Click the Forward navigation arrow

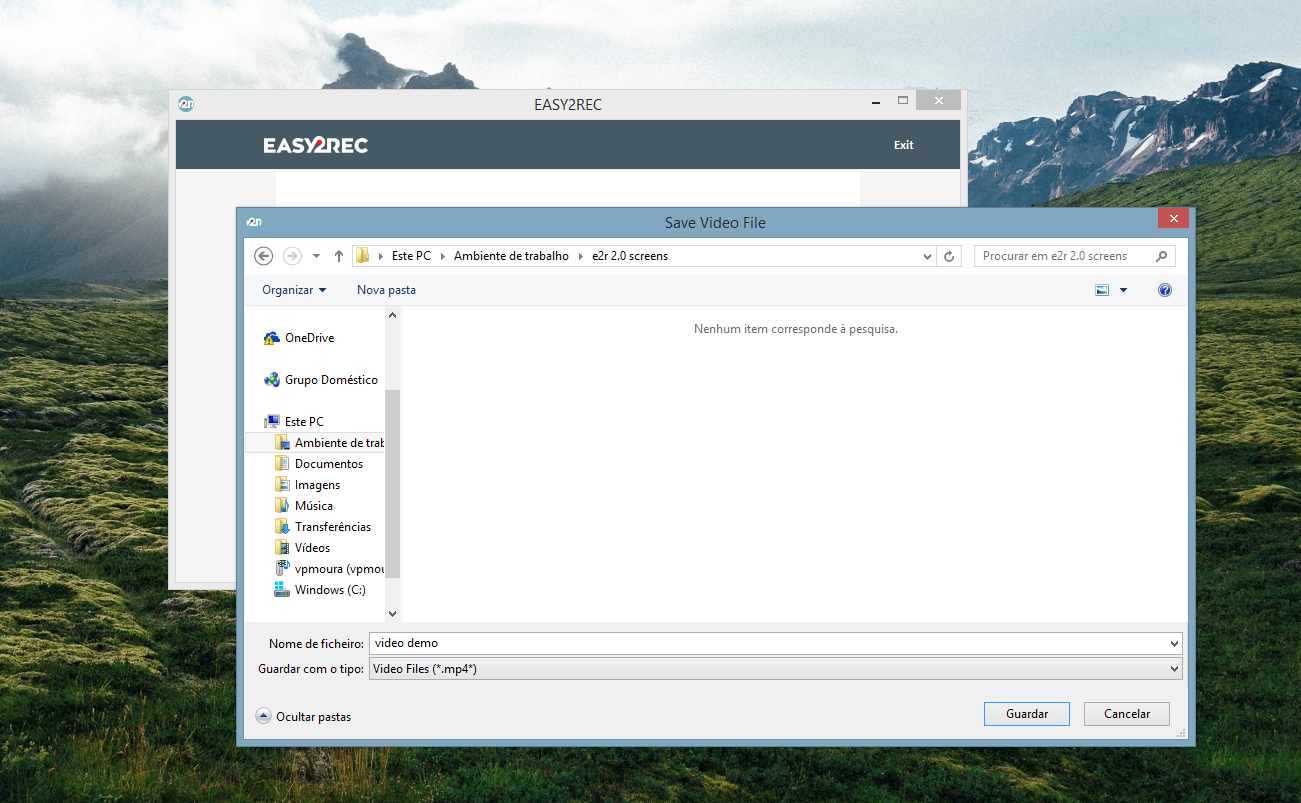tap(292, 256)
